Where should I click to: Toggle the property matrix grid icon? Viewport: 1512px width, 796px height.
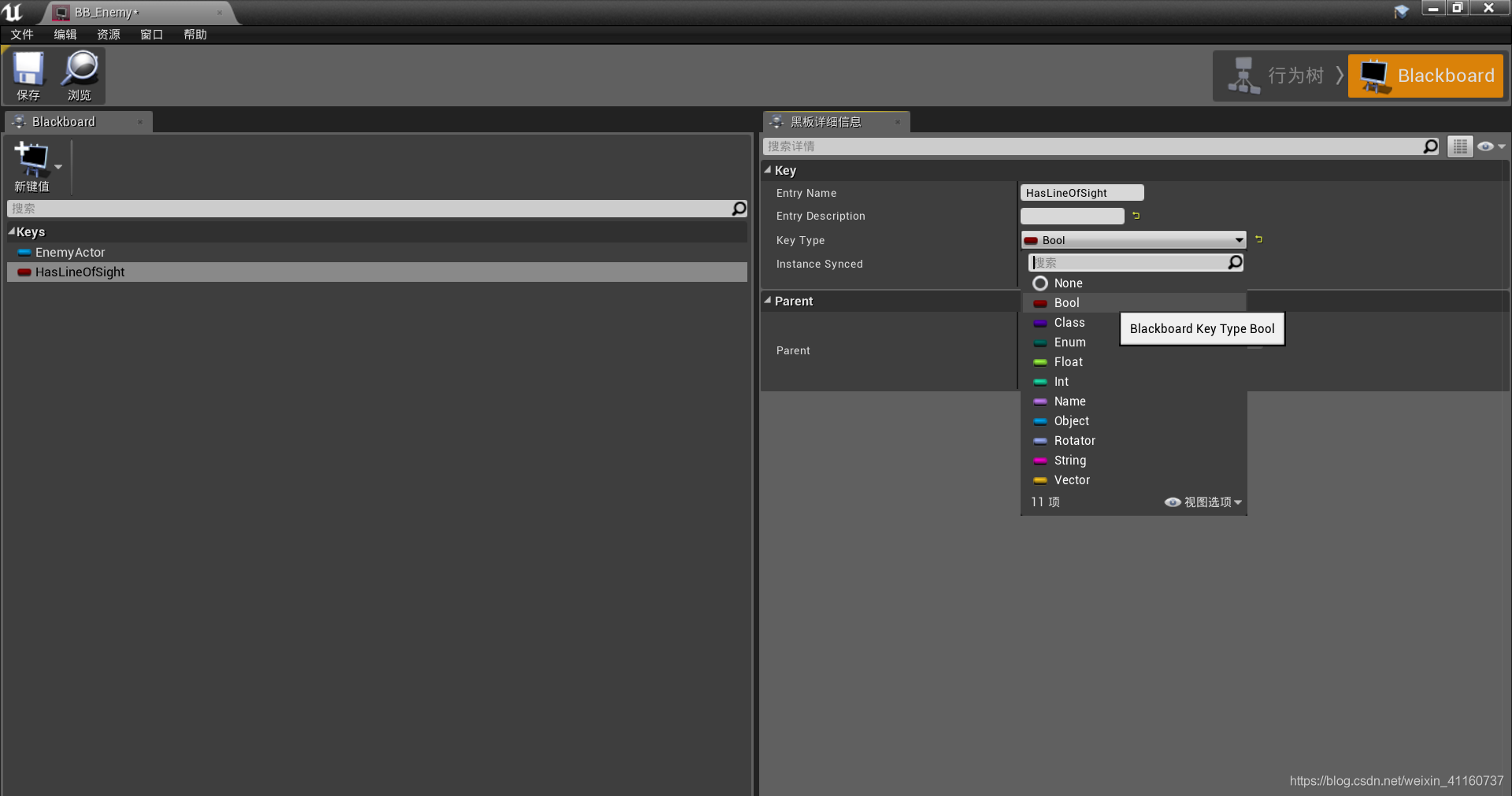[x=1460, y=146]
